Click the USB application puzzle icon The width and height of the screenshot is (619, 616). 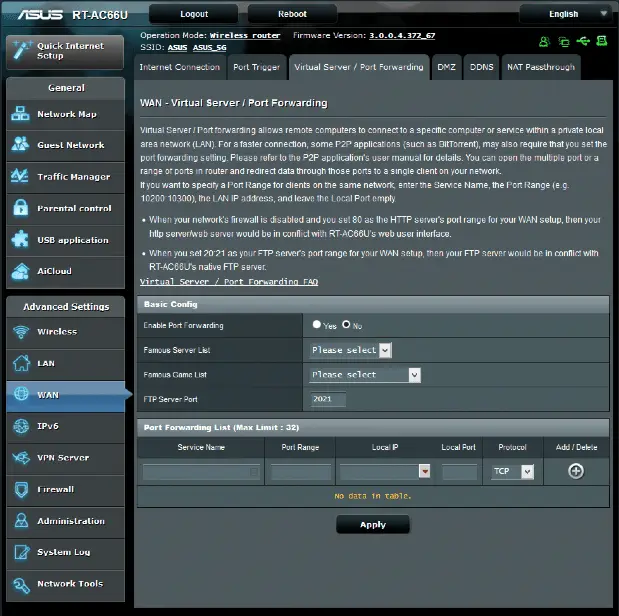coord(20,239)
